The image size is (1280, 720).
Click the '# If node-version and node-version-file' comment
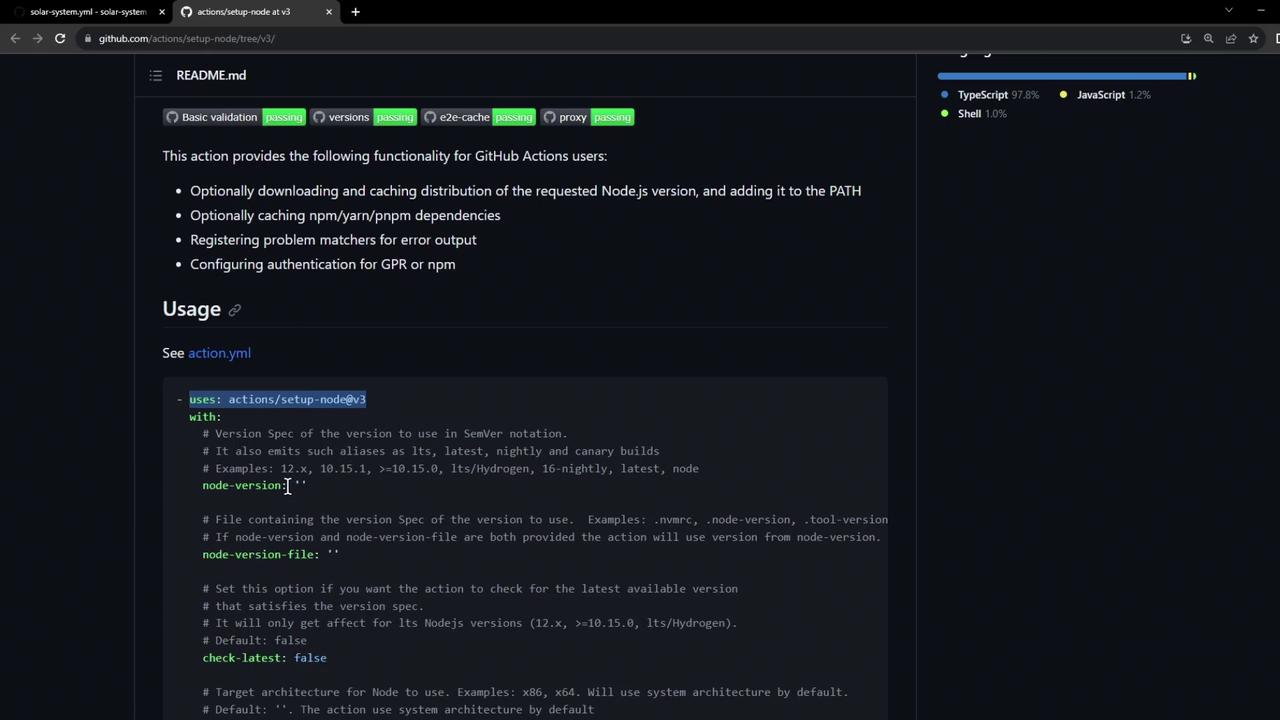542,537
